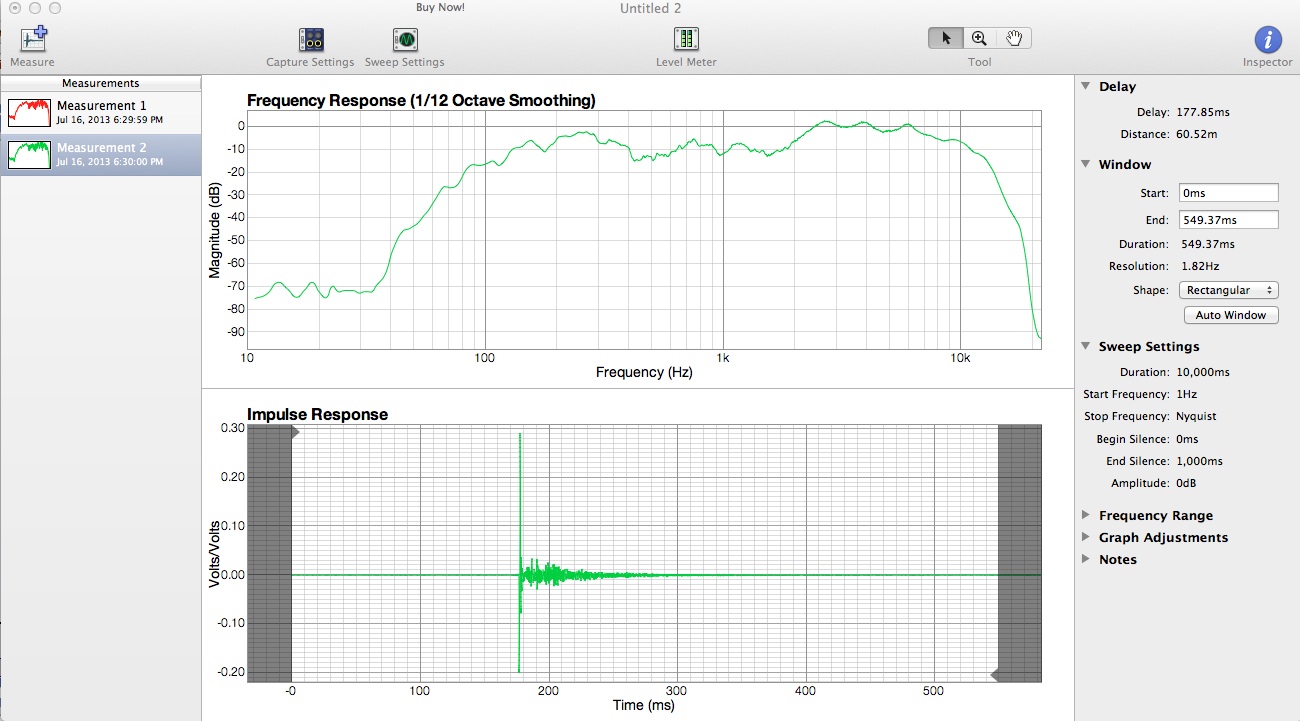
Task: Expand the Notes section
Action: [1086, 560]
